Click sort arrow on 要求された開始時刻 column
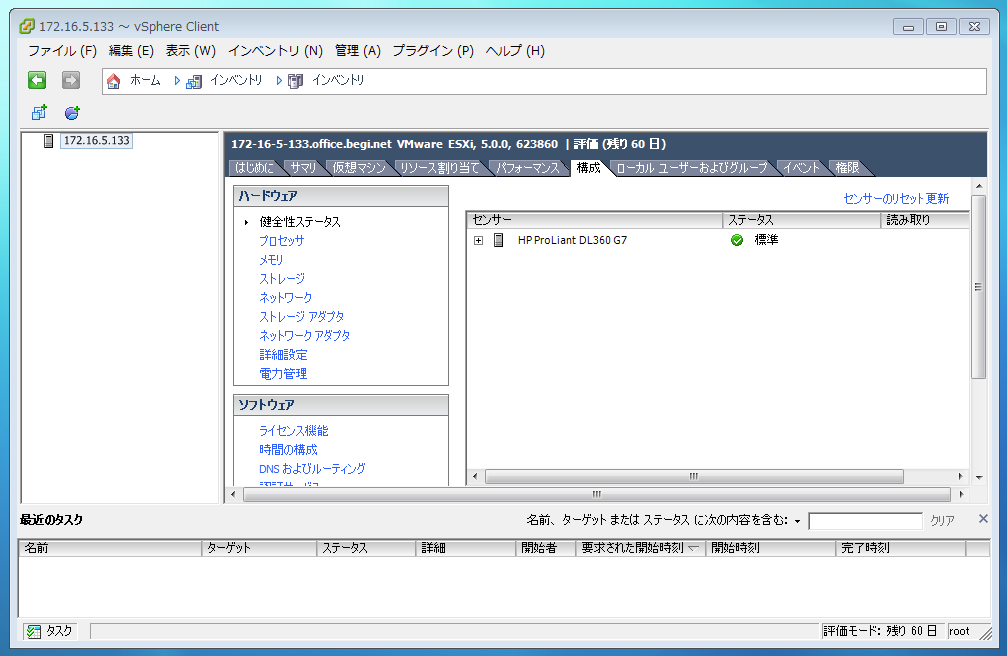1007x656 pixels. (x=693, y=548)
